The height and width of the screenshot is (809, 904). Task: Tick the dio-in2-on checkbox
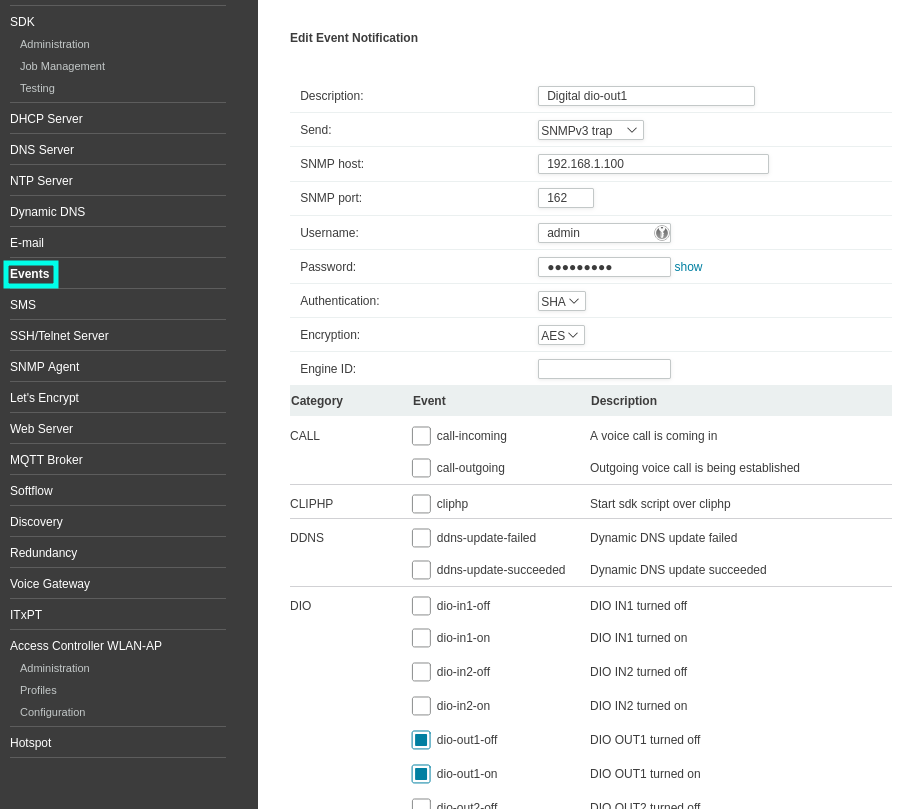click(421, 706)
